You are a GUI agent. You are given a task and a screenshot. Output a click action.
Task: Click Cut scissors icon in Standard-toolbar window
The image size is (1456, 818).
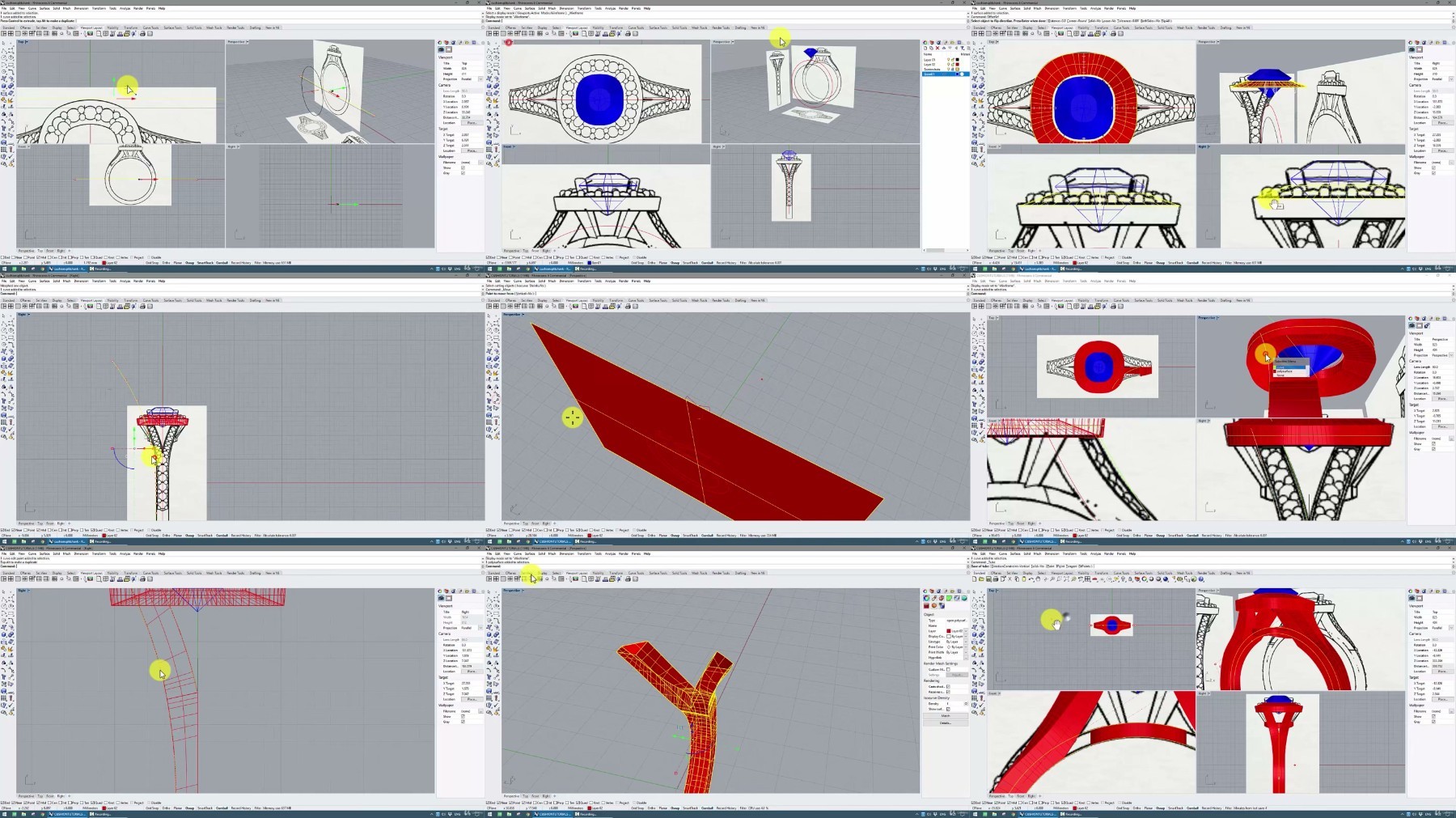pyautogui.click(x=1009, y=579)
